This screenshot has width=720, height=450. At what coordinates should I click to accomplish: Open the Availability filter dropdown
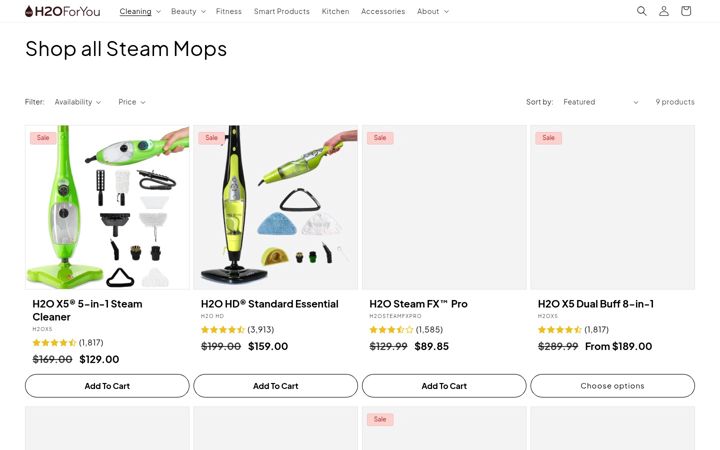78,102
